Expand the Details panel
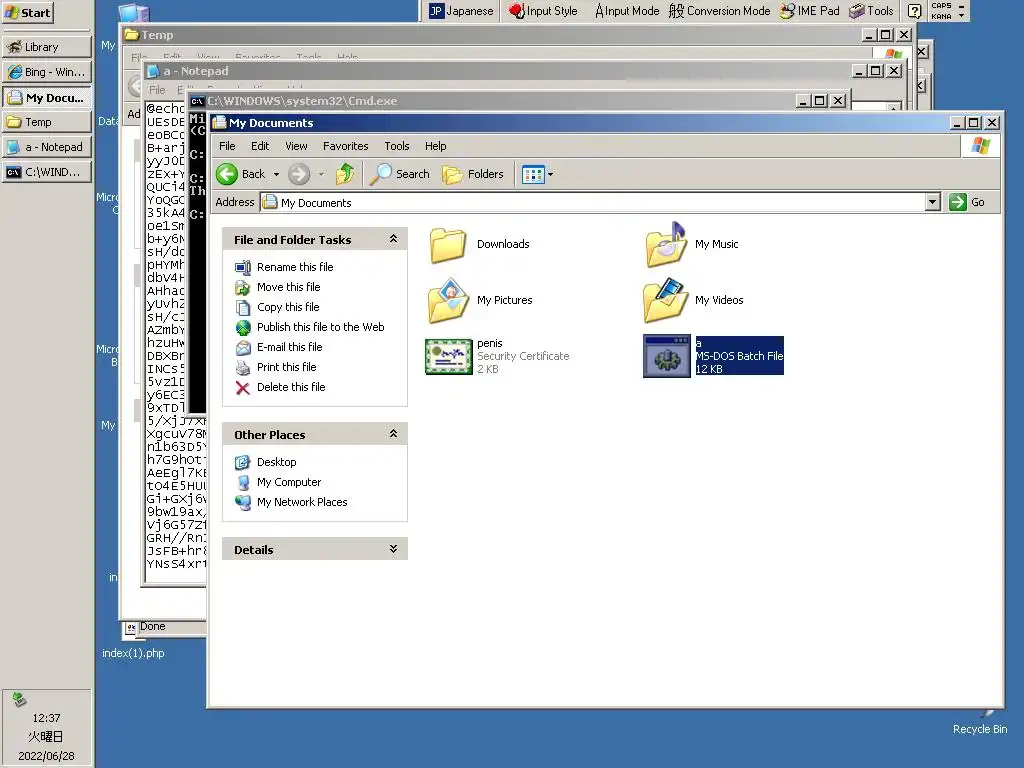Viewport: 1024px width, 768px height. click(393, 549)
